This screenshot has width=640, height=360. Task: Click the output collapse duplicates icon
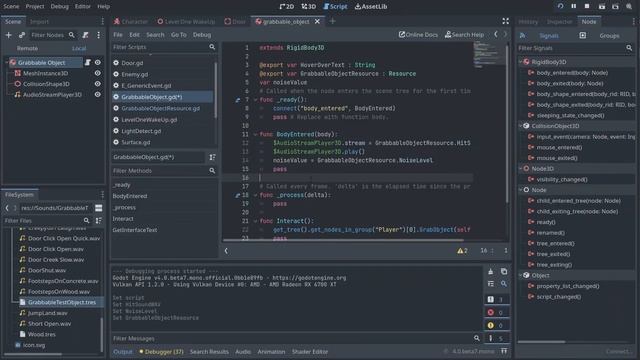point(491,284)
